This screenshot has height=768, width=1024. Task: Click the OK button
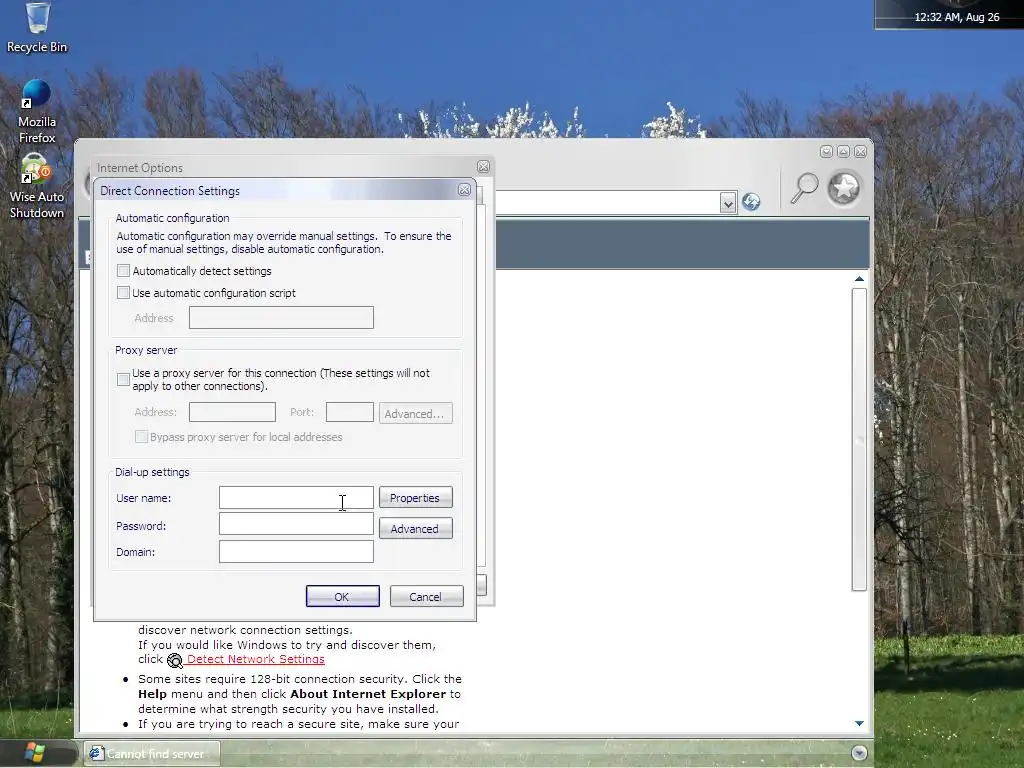(x=342, y=596)
